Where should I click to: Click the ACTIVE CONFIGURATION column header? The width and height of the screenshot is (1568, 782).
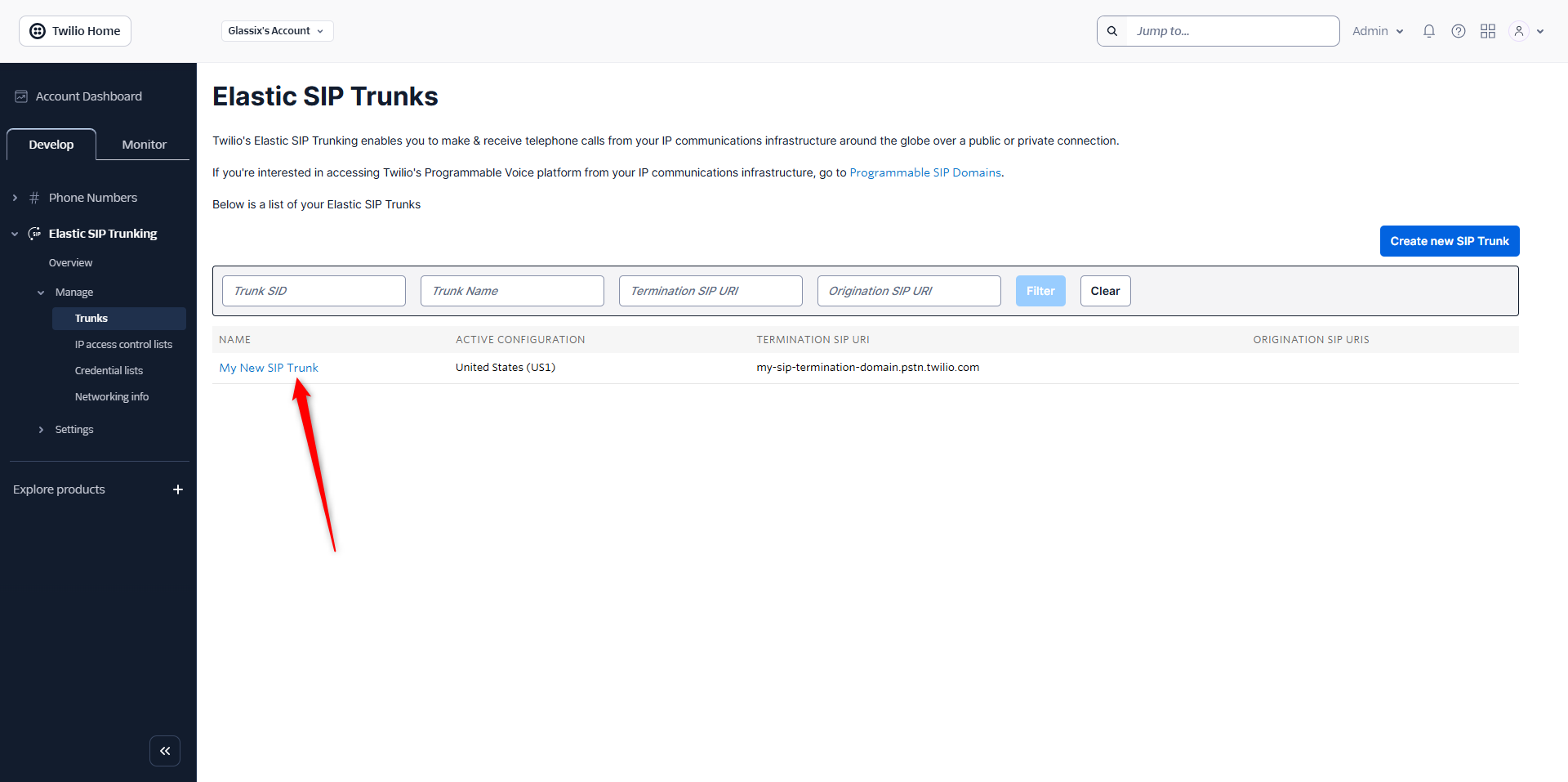pyautogui.click(x=520, y=340)
